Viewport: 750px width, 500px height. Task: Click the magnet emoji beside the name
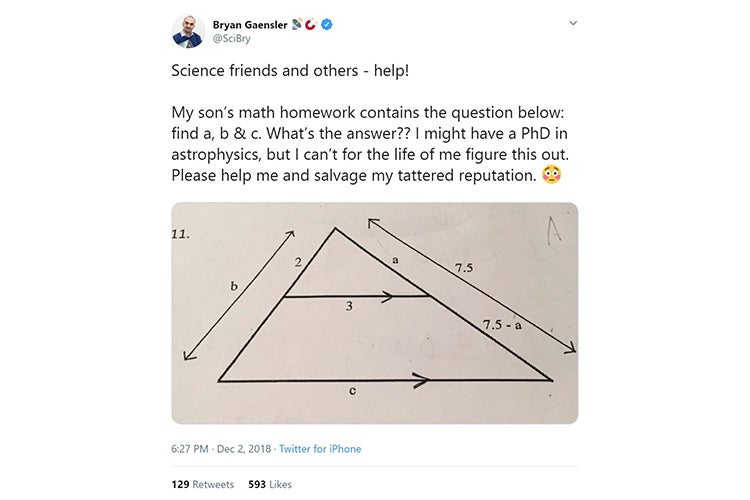coord(311,24)
